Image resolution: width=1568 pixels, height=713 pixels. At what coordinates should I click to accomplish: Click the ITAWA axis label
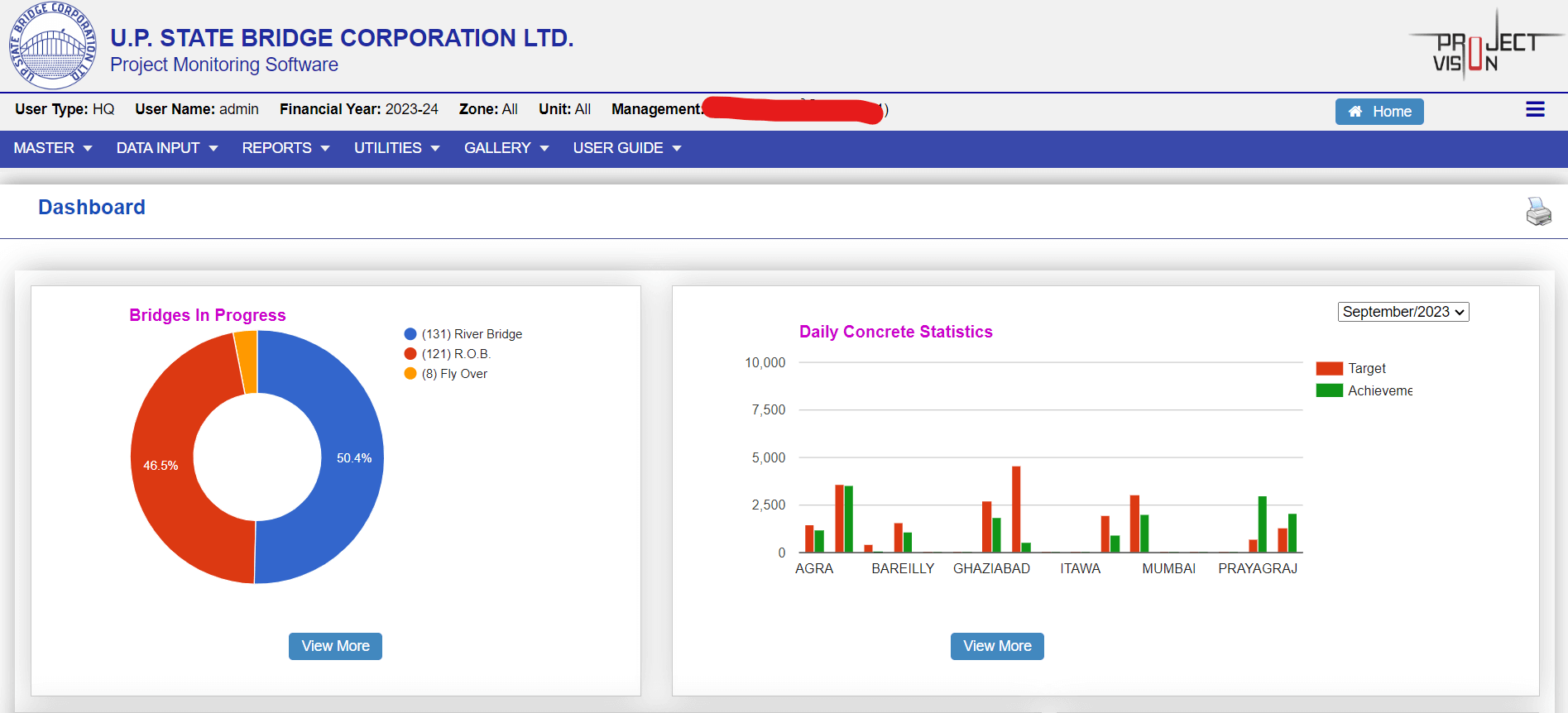pyautogui.click(x=1081, y=568)
